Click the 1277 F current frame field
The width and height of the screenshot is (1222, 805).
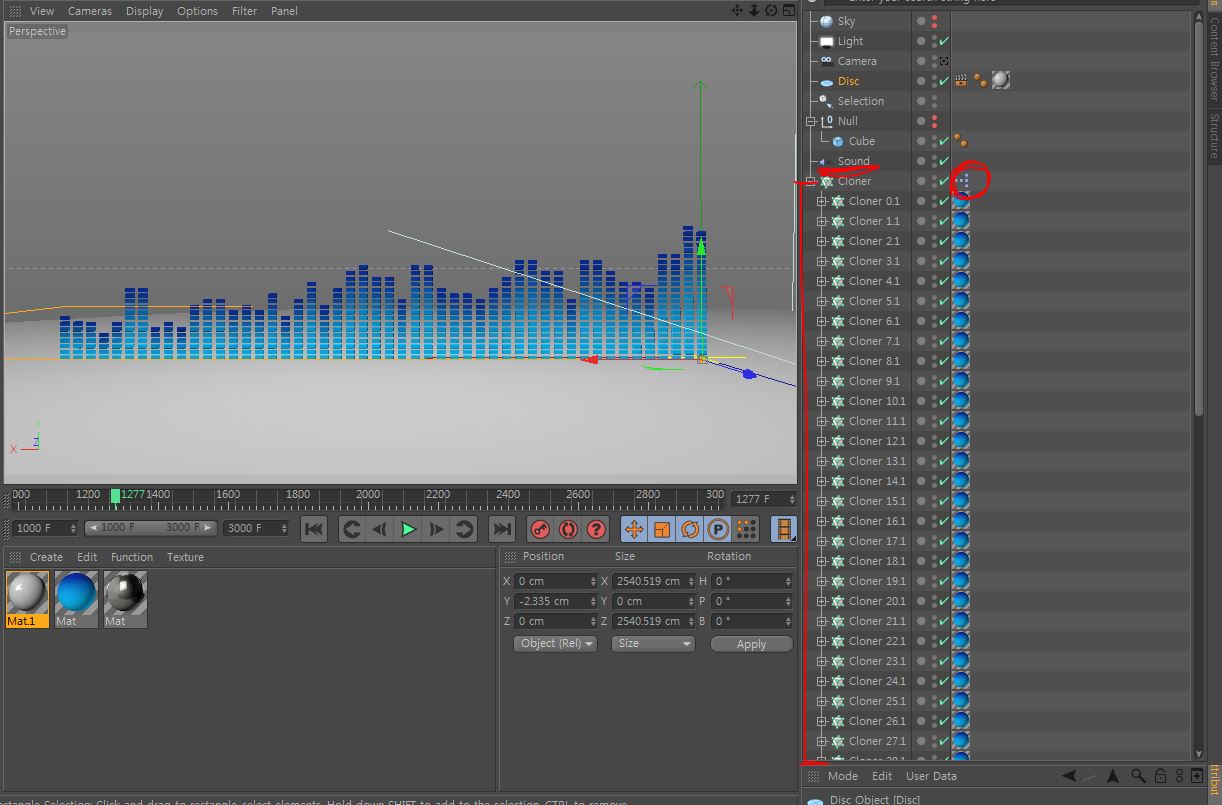click(x=762, y=499)
